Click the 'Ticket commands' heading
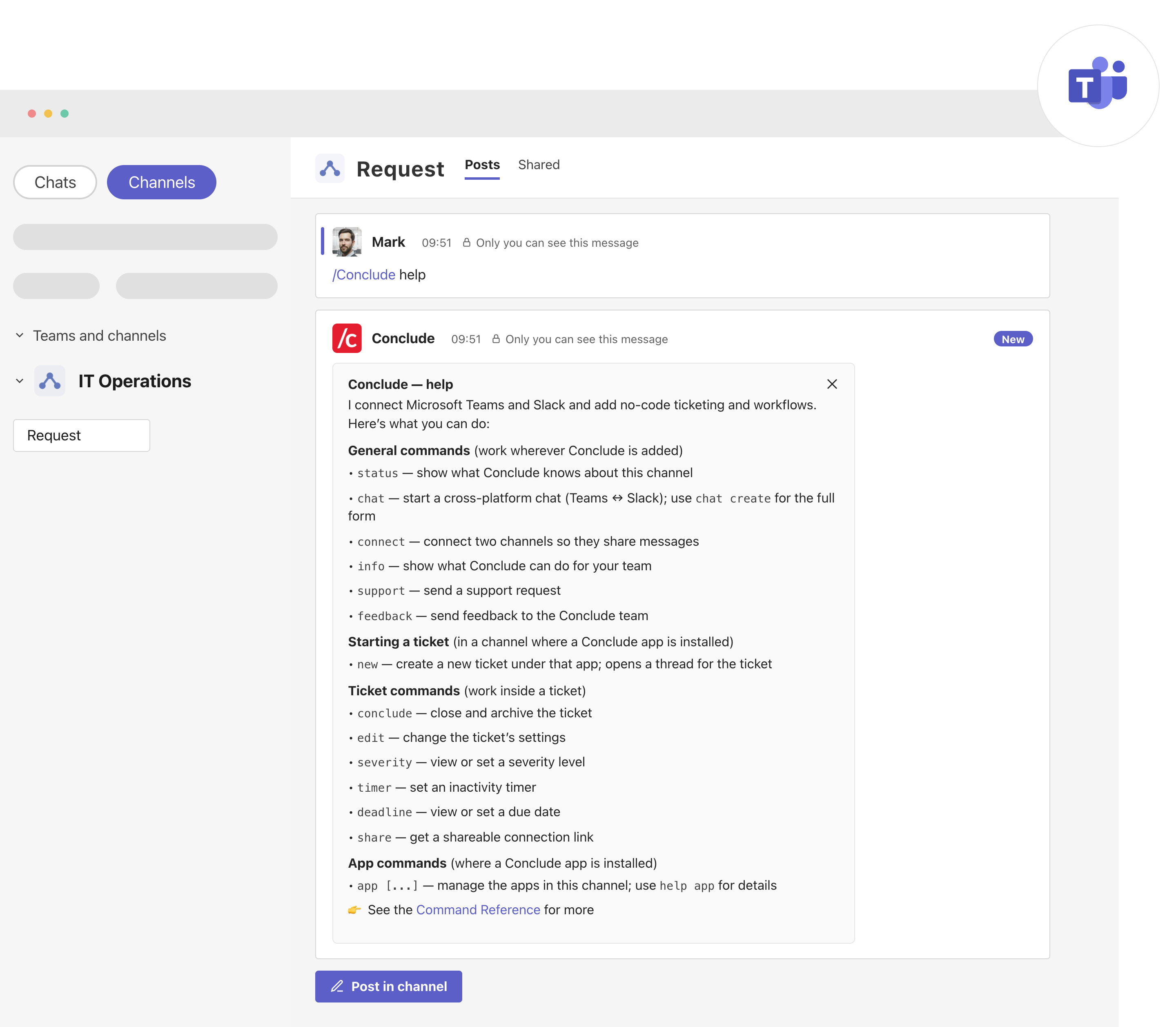1176x1027 pixels. tap(404, 690)
